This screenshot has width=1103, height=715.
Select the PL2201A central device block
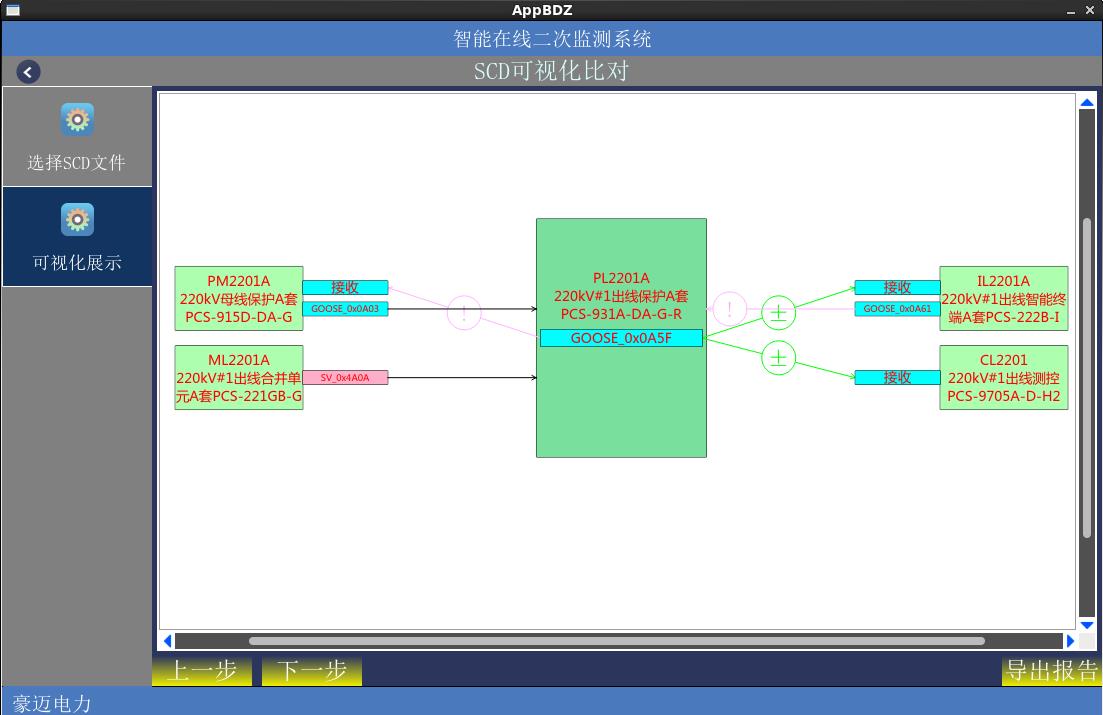[621, 400]
